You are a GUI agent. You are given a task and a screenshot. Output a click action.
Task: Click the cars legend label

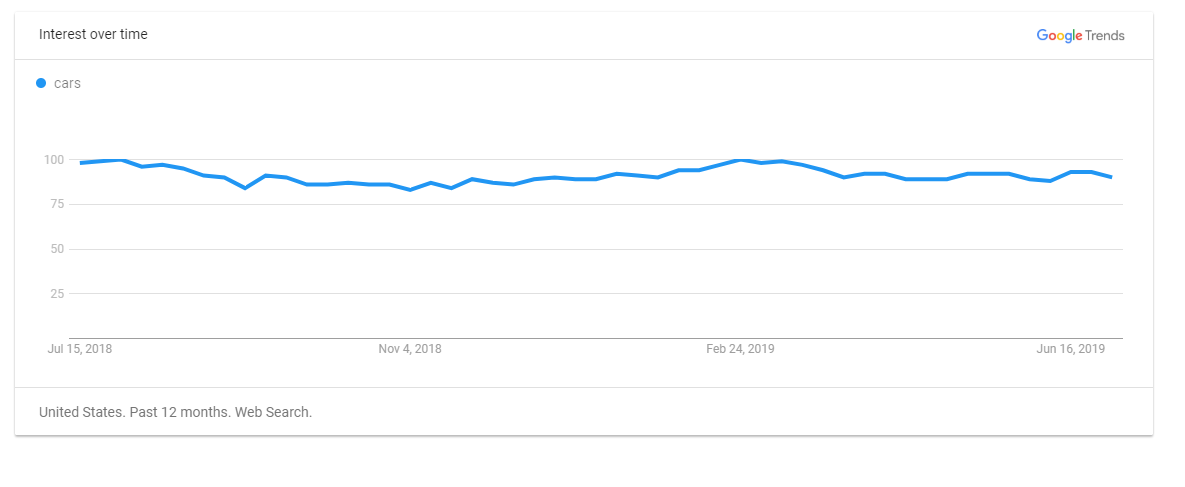(67, 83)
